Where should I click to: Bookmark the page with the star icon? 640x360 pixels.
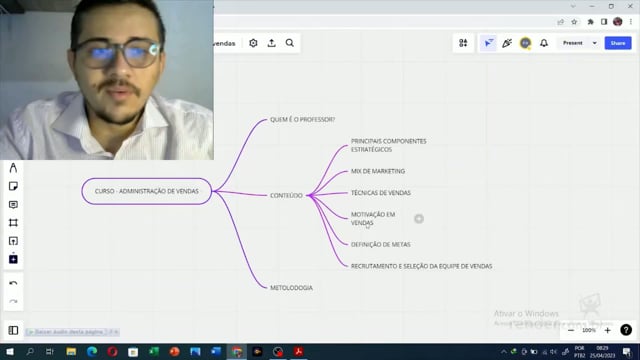[x=574, y=22]
